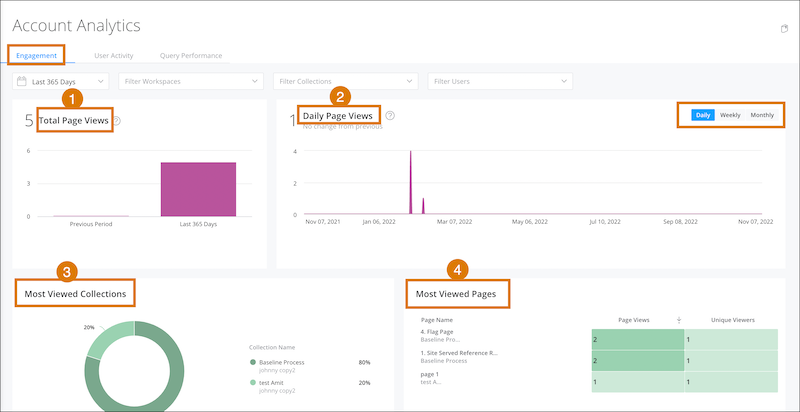Click the Previous Period bar

(91, 216)
